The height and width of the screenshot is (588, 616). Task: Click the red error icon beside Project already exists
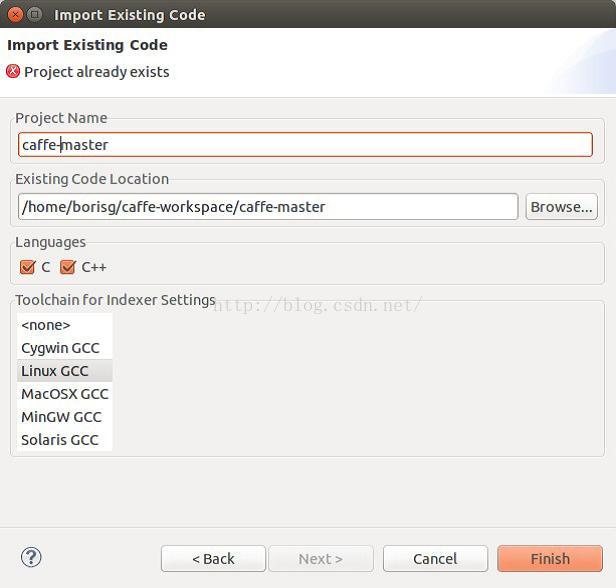point(13,71)
